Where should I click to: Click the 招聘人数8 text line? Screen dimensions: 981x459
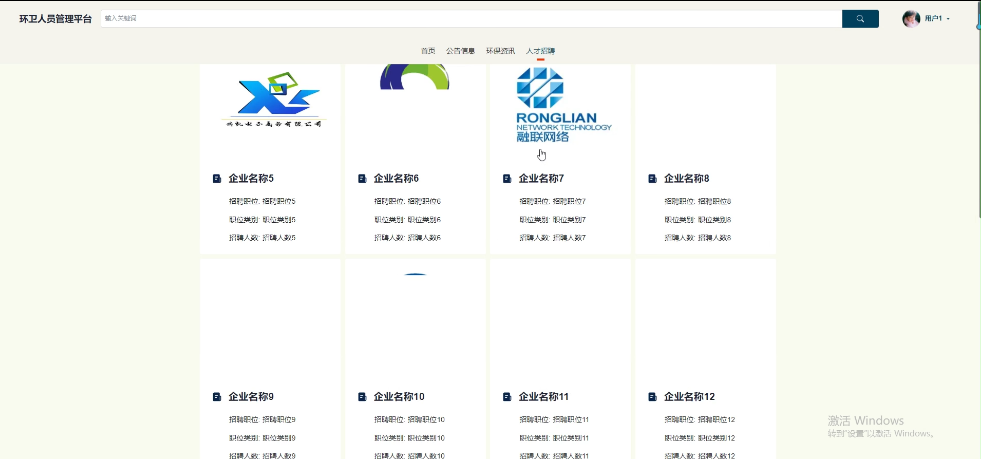coord(698,238)
